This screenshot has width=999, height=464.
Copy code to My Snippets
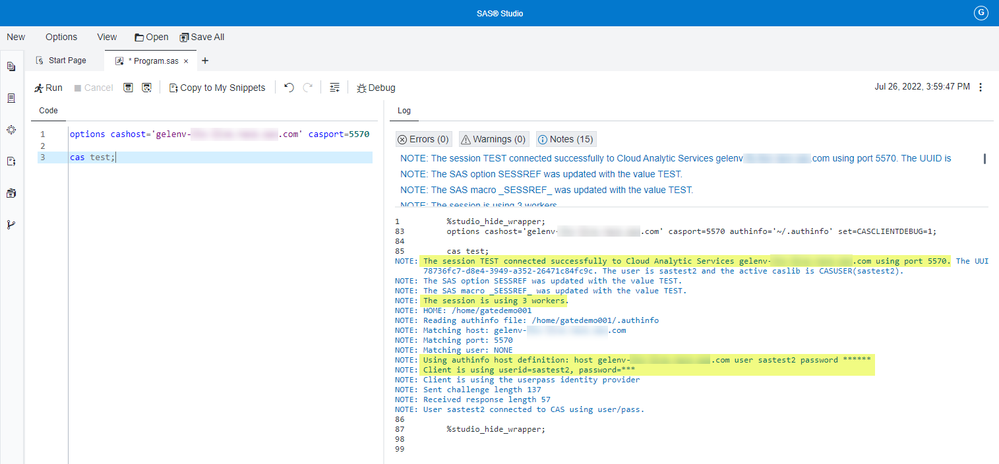[217, 88]
